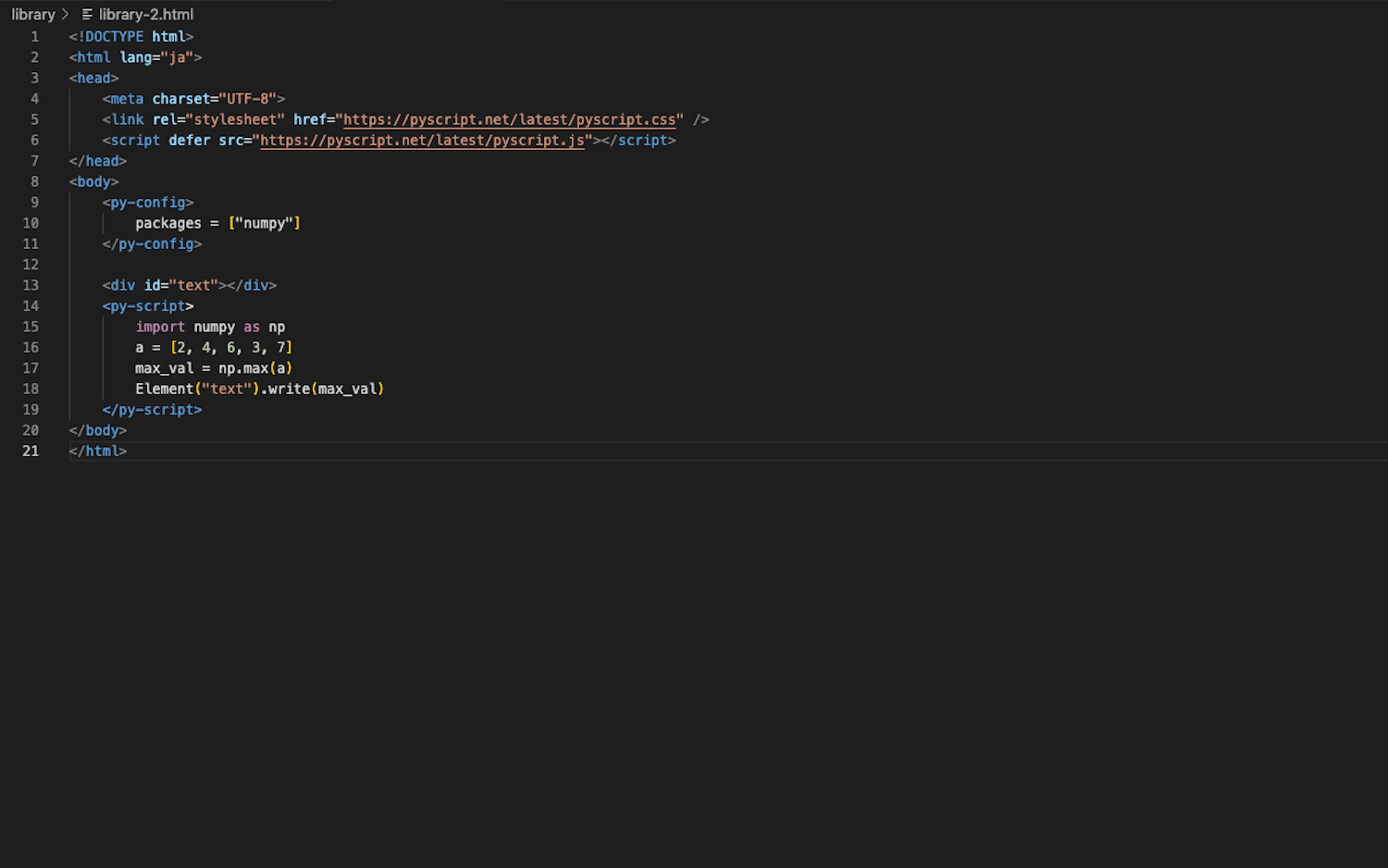The width and height of the screenshot is (1388, 868).
Task: Click the import keyword on line 15
Action: pyautogui.click(x=160, y=328)
